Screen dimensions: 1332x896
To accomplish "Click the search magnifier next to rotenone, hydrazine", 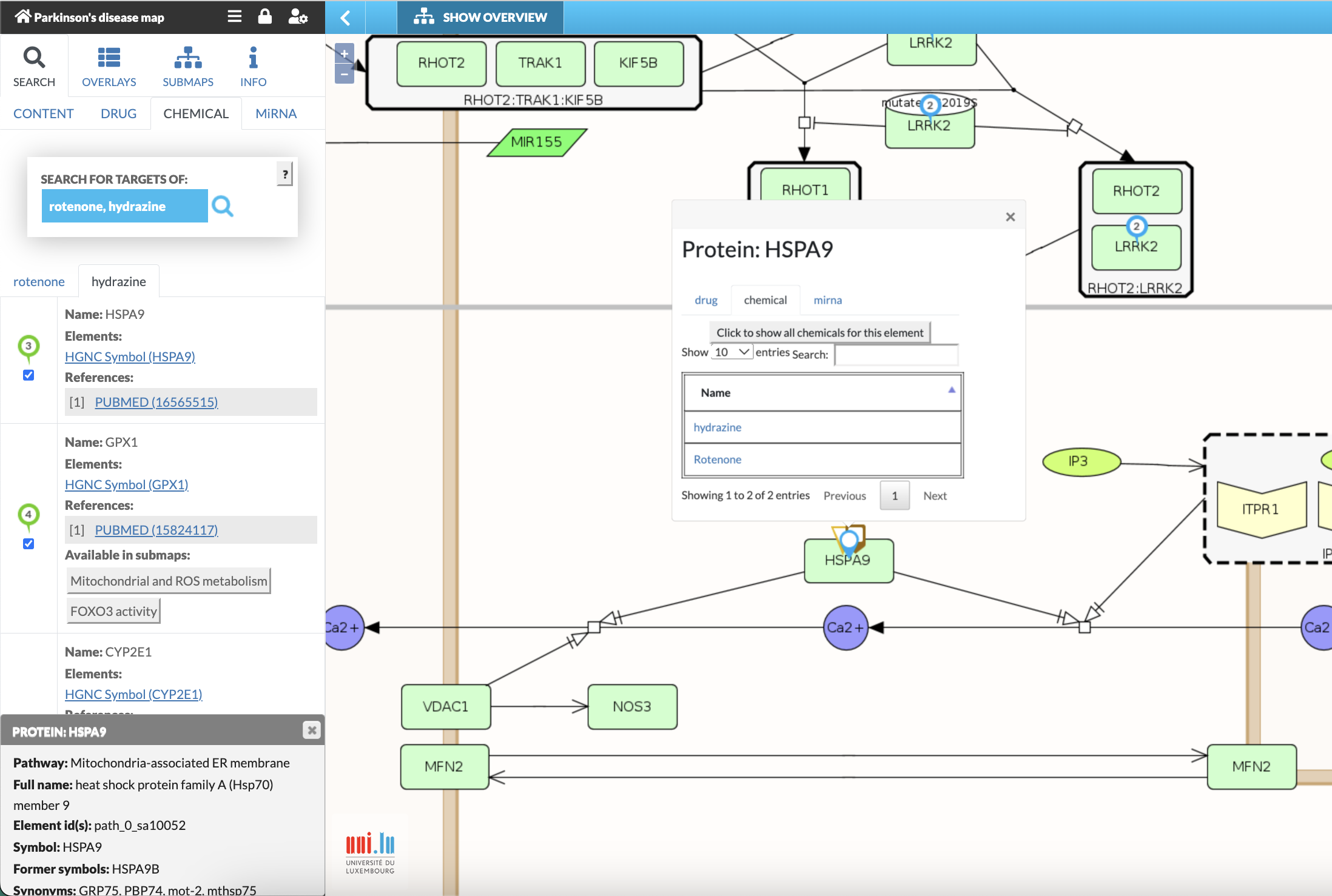I will (223, 206).
